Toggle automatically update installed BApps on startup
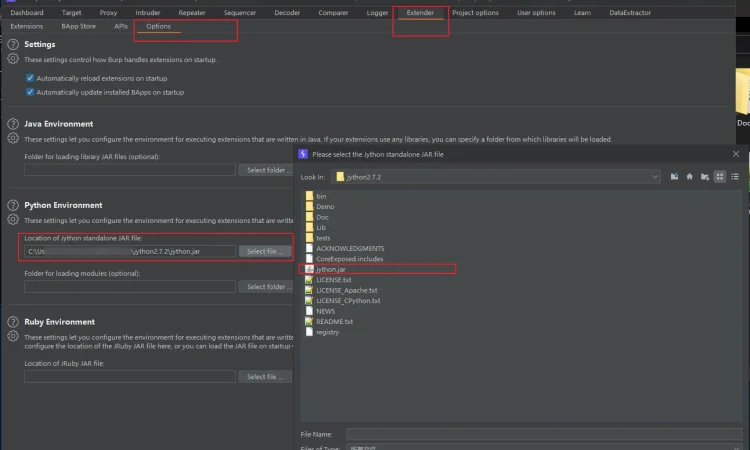750x450 pixels. tap(30, 92)
